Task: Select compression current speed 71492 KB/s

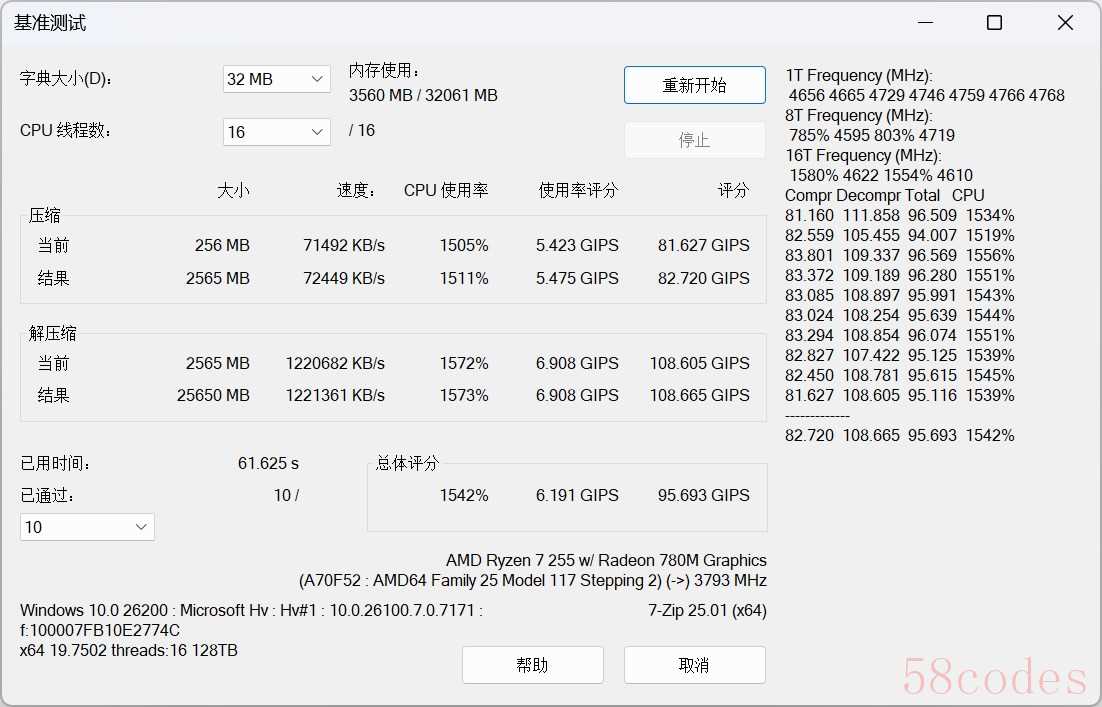Action: click(344, 245)
